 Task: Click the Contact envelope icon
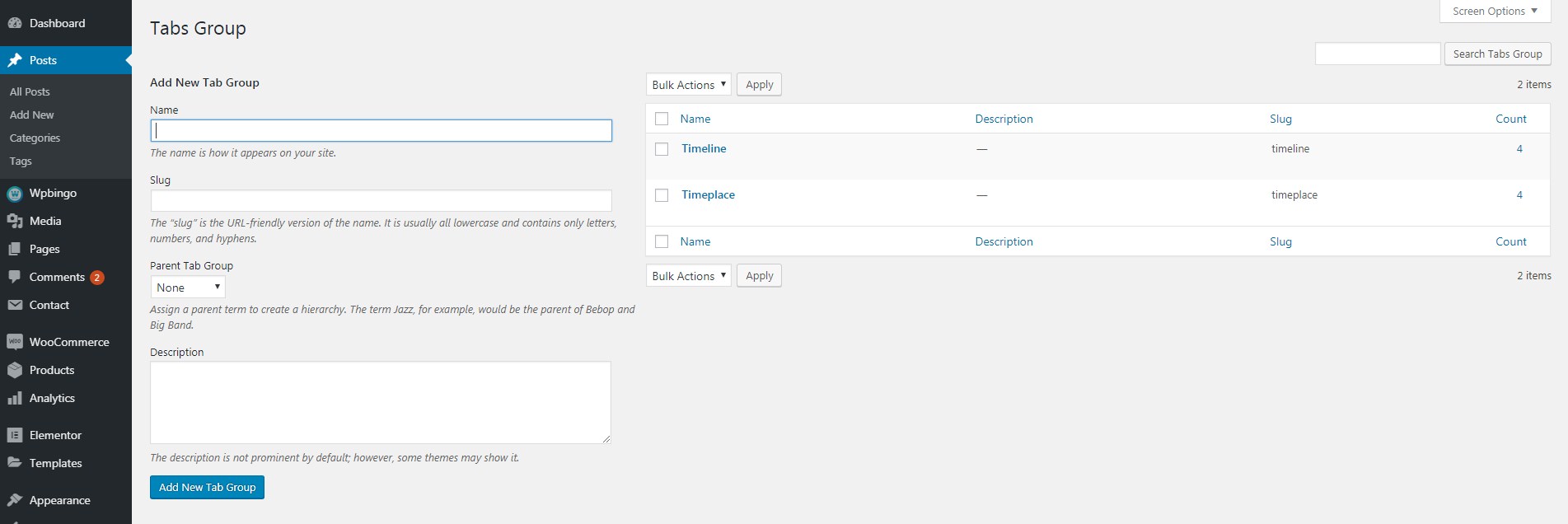(15, 305)
